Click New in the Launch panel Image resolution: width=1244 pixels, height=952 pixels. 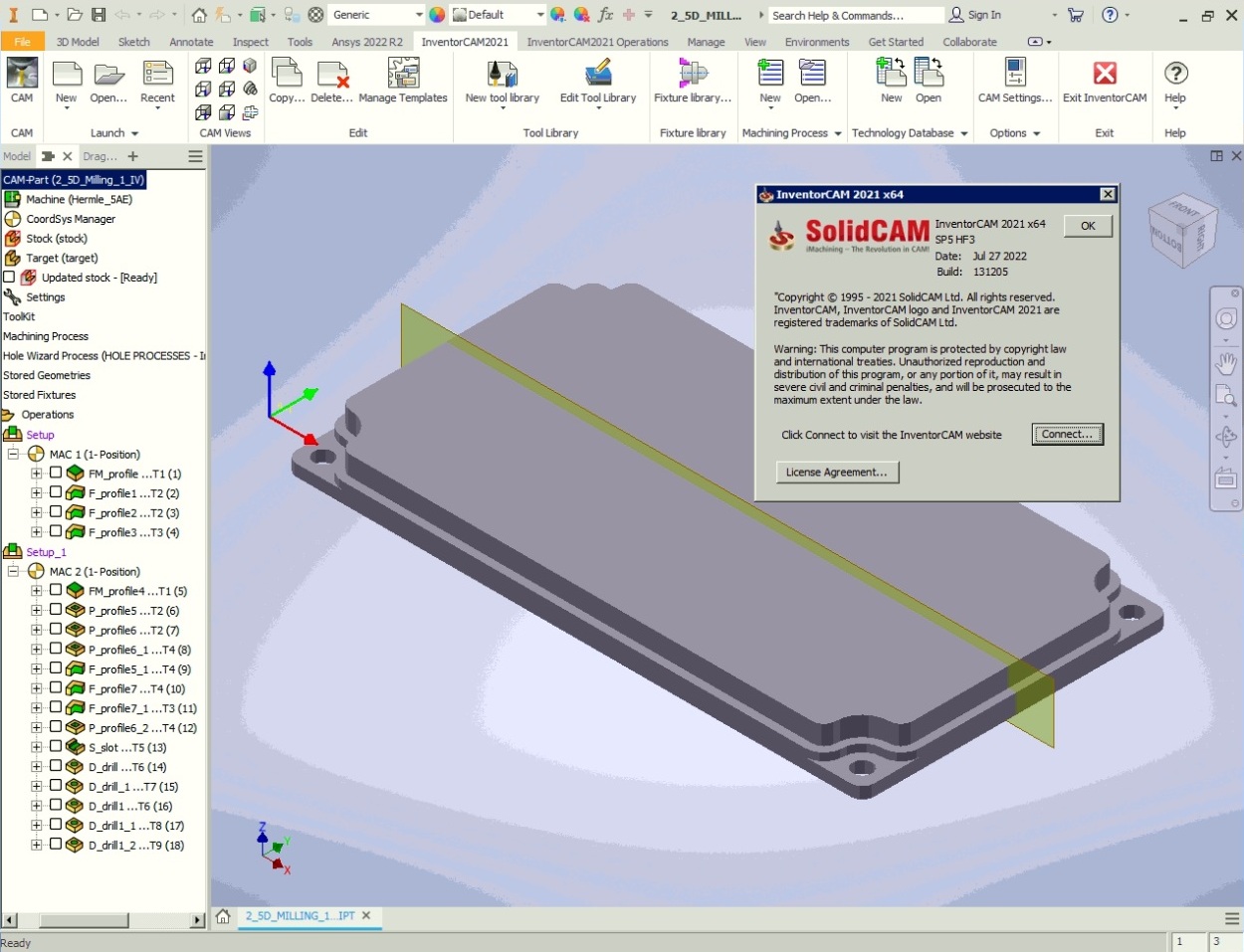click(66, 81)
